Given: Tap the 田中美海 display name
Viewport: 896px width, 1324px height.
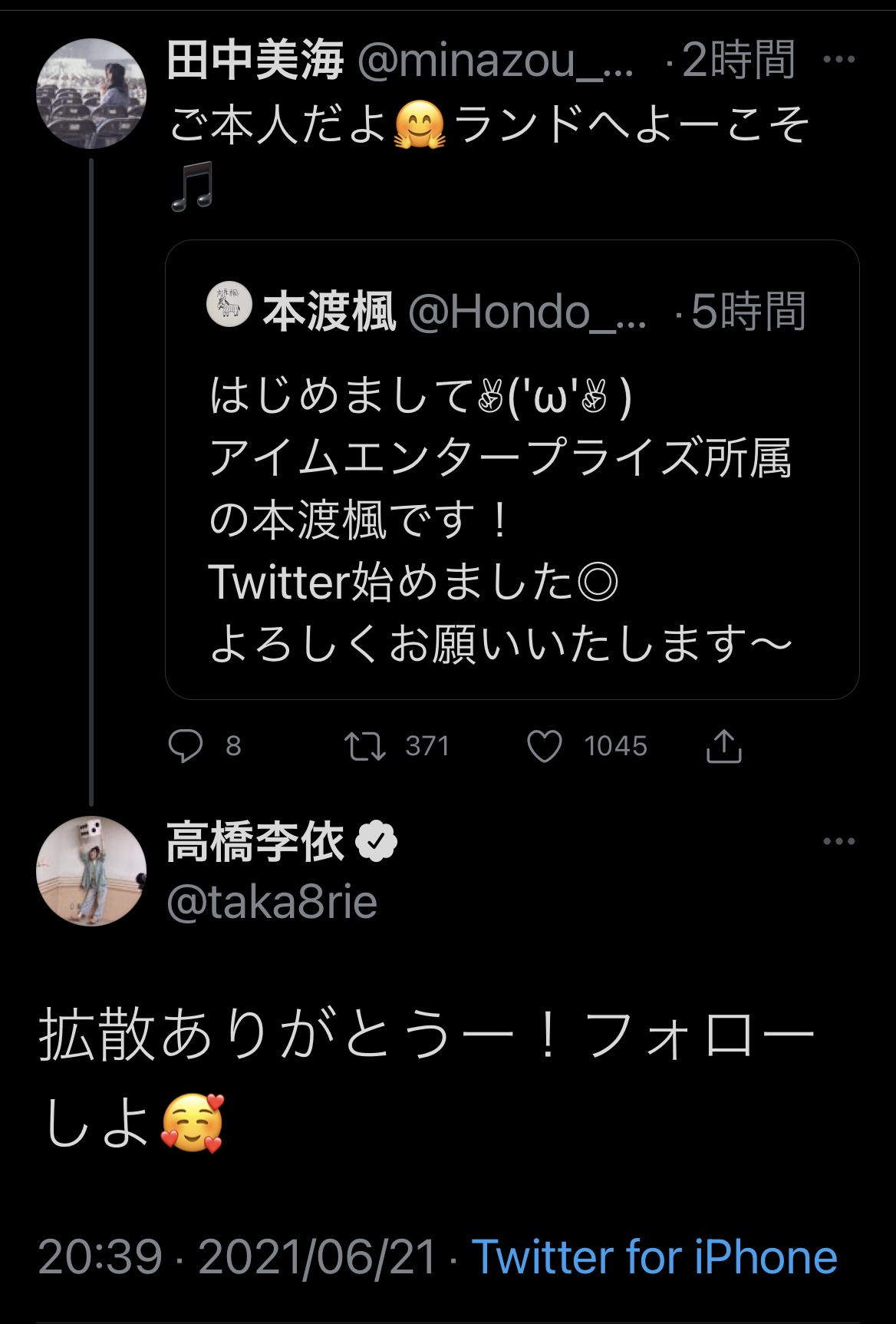Looking at the screenshot, I should (x=255, y=61).
